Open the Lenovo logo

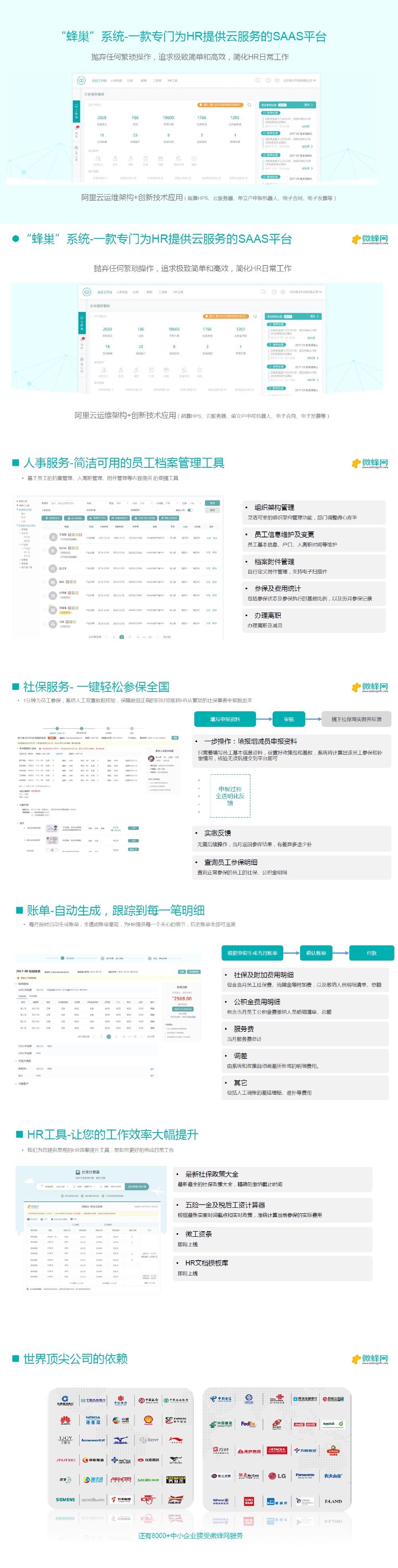(x=92, y=1440)
